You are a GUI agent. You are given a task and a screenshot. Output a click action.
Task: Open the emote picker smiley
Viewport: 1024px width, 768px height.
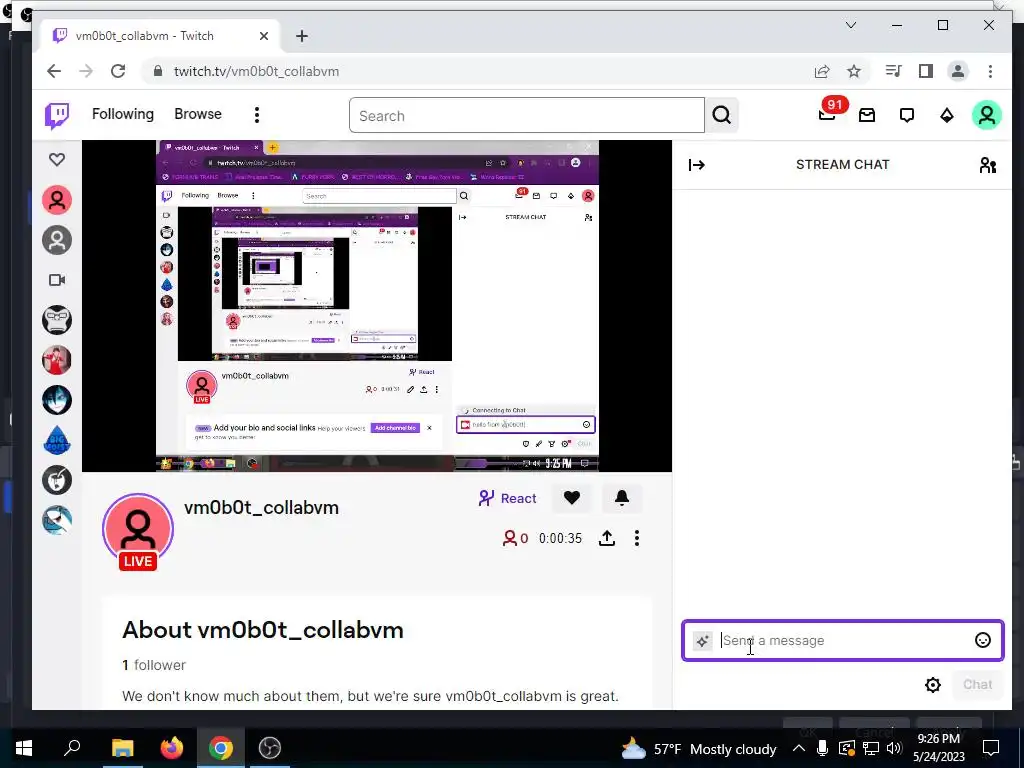coord(982,641)
